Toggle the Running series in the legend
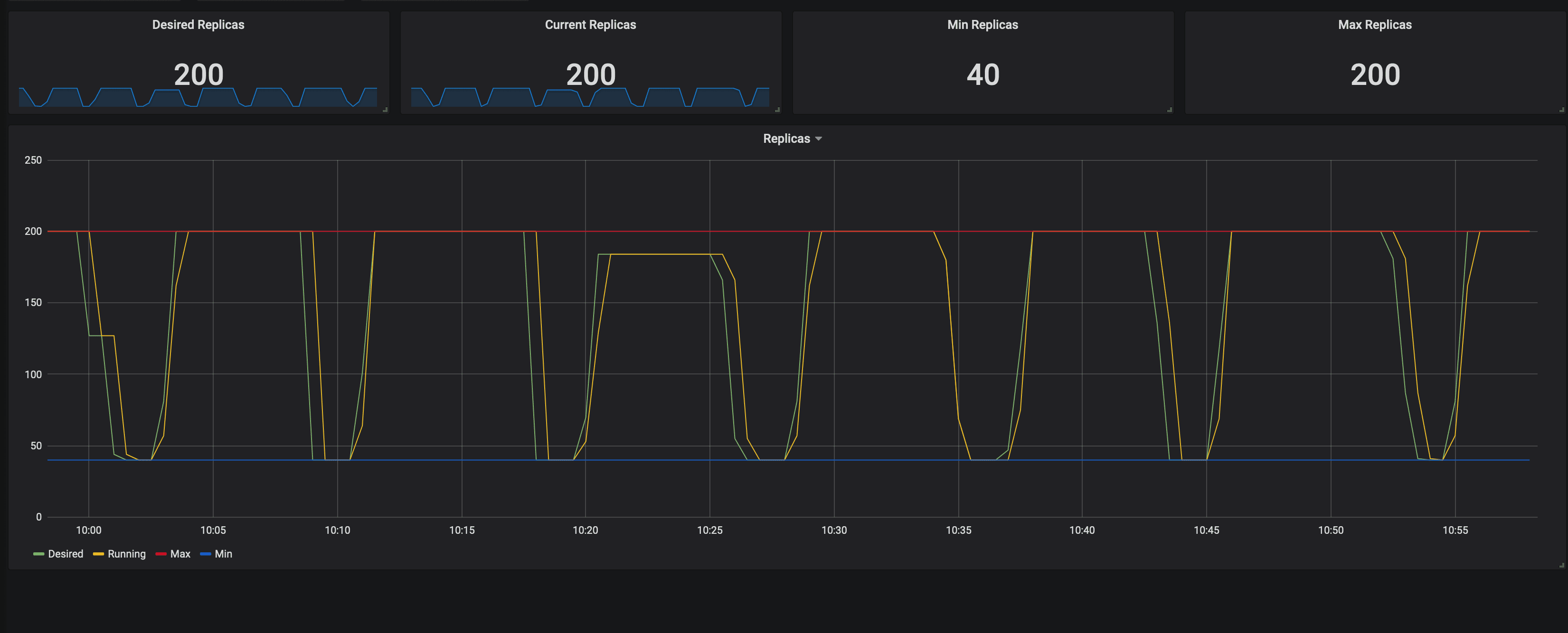 [x=127, y=554]
